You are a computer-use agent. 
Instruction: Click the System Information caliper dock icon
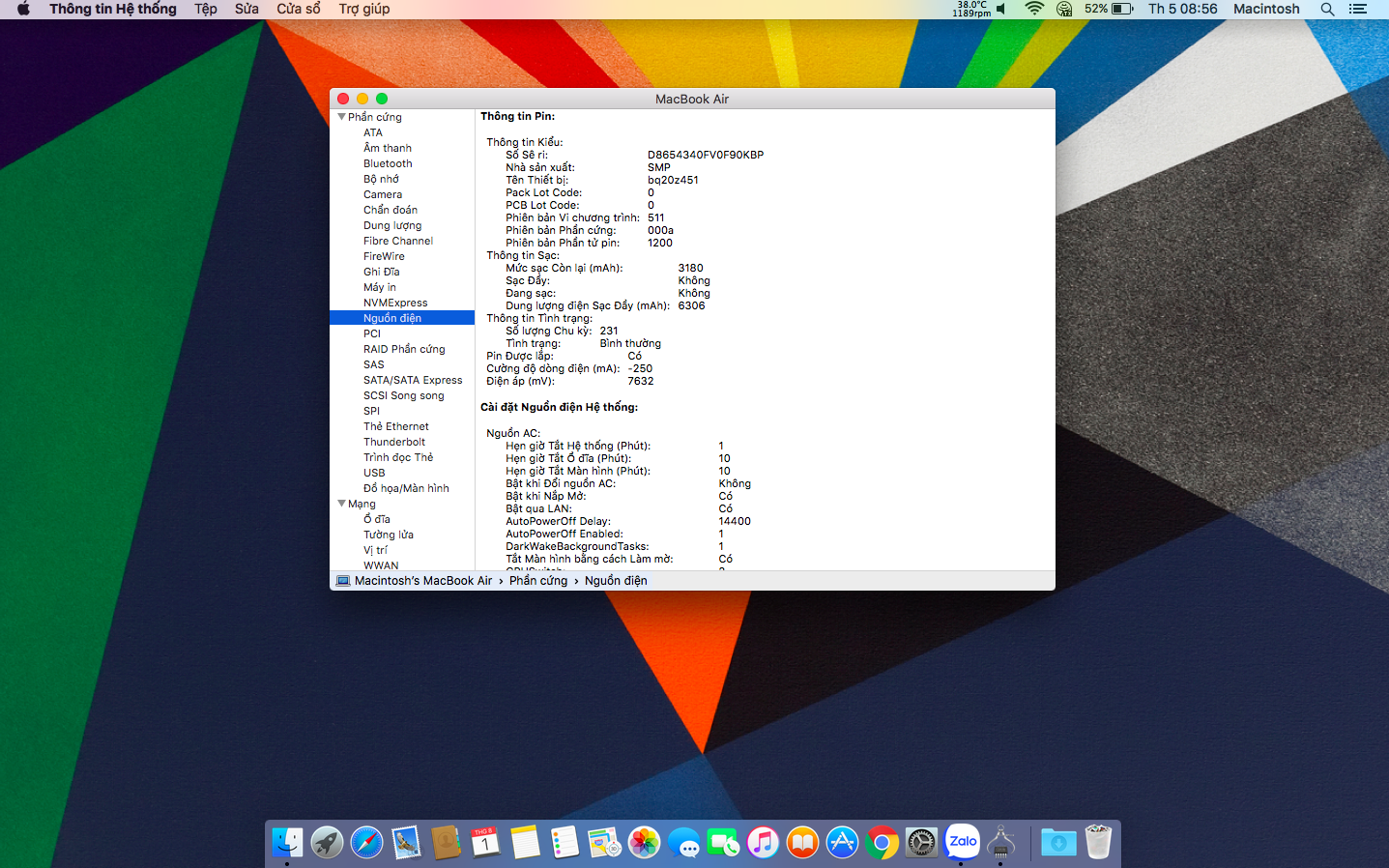click(1000, 843)
